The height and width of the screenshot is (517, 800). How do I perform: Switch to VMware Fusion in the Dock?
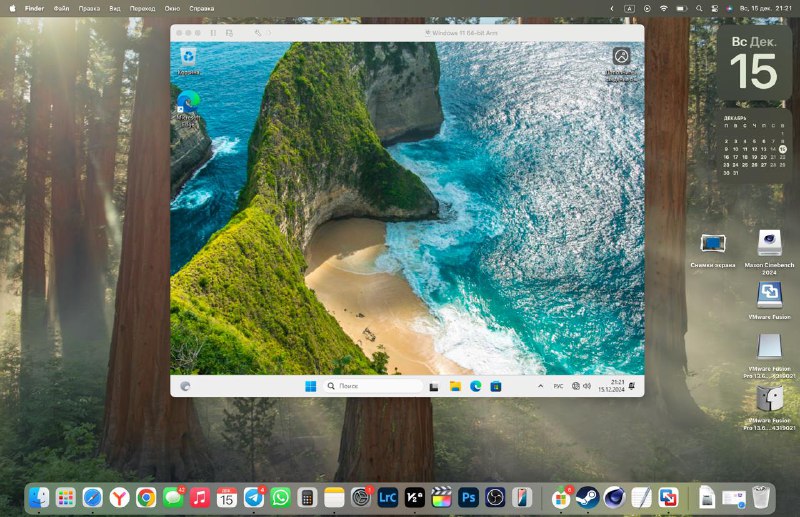pyautogui.click(x=668, y=498)
